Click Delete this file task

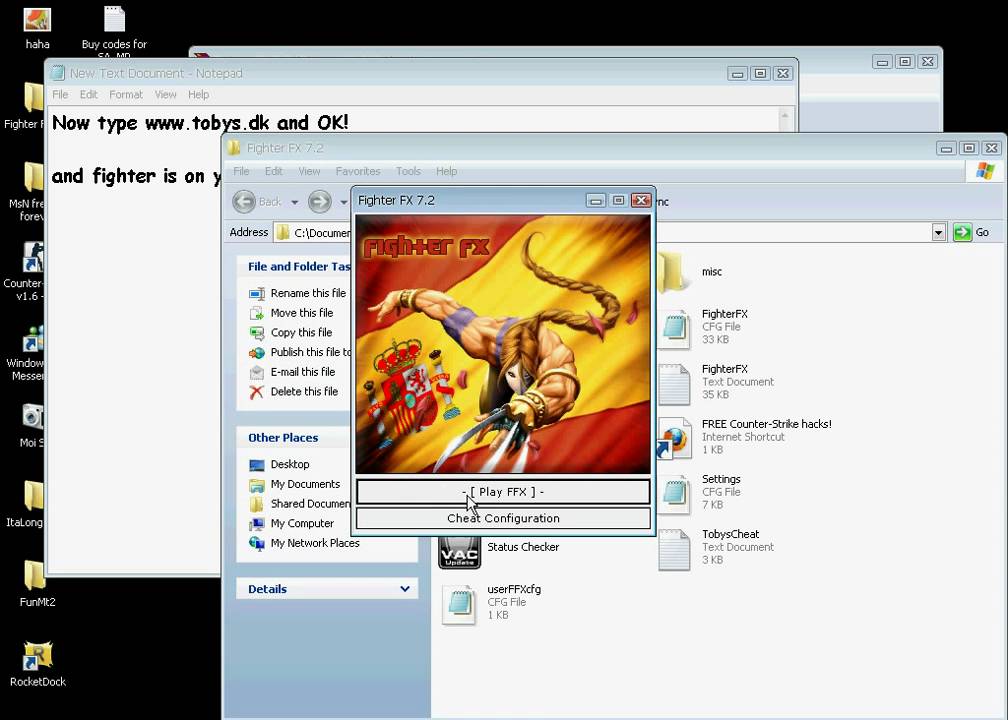(x=304, y=392)
